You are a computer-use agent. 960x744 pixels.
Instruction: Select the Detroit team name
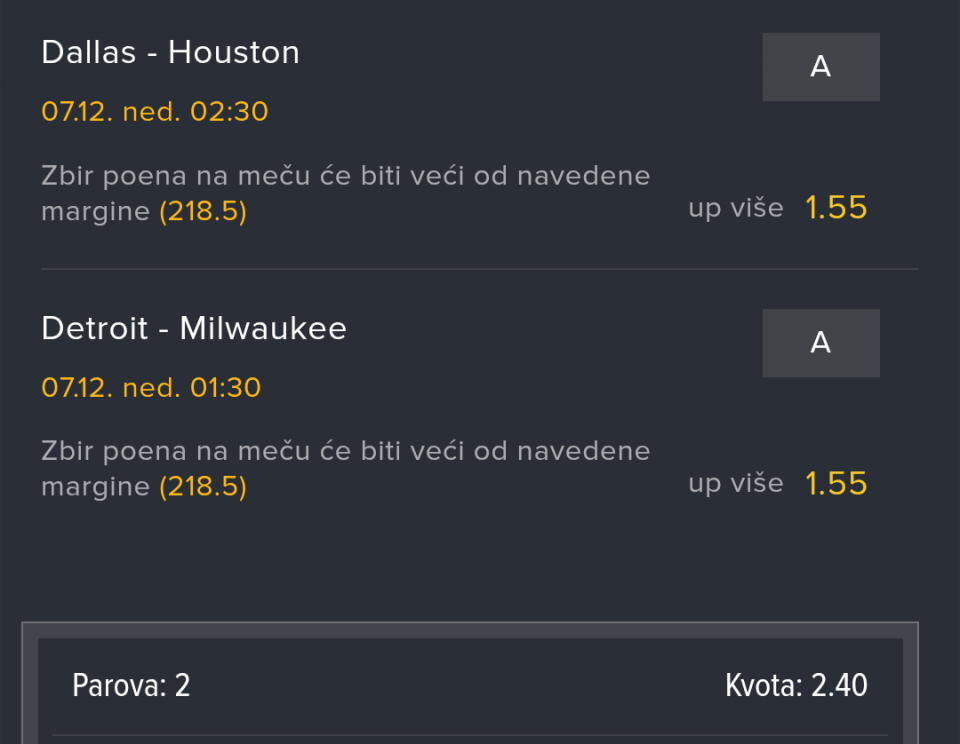pos(95,328)
